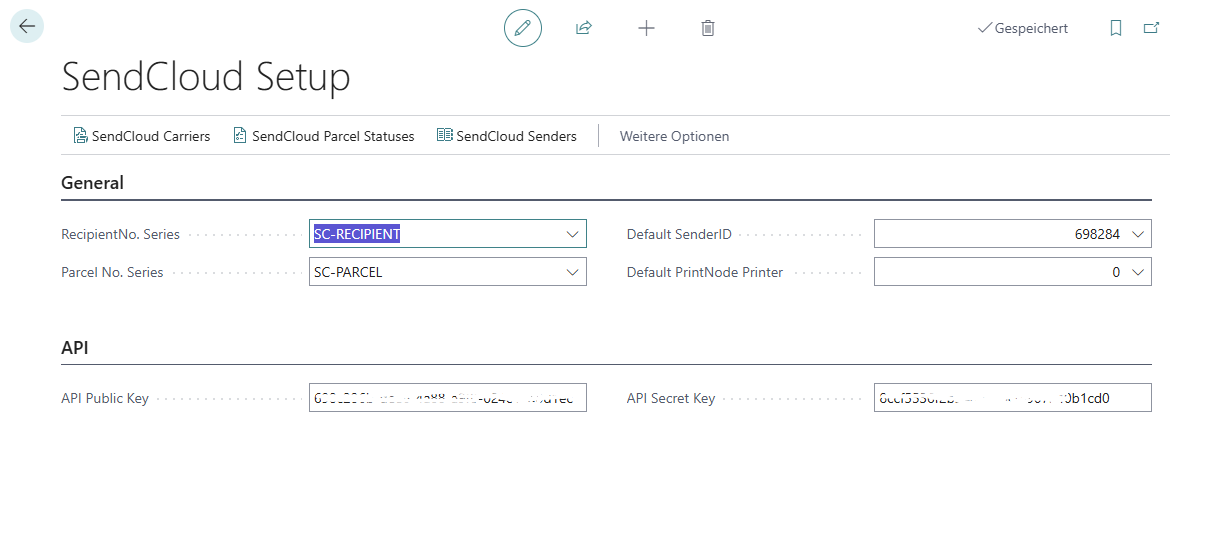Image resolution: width=1232 pixels, height=539 pixels.
Task: Click the API Public Key field
Action: [x=447, y=398]
